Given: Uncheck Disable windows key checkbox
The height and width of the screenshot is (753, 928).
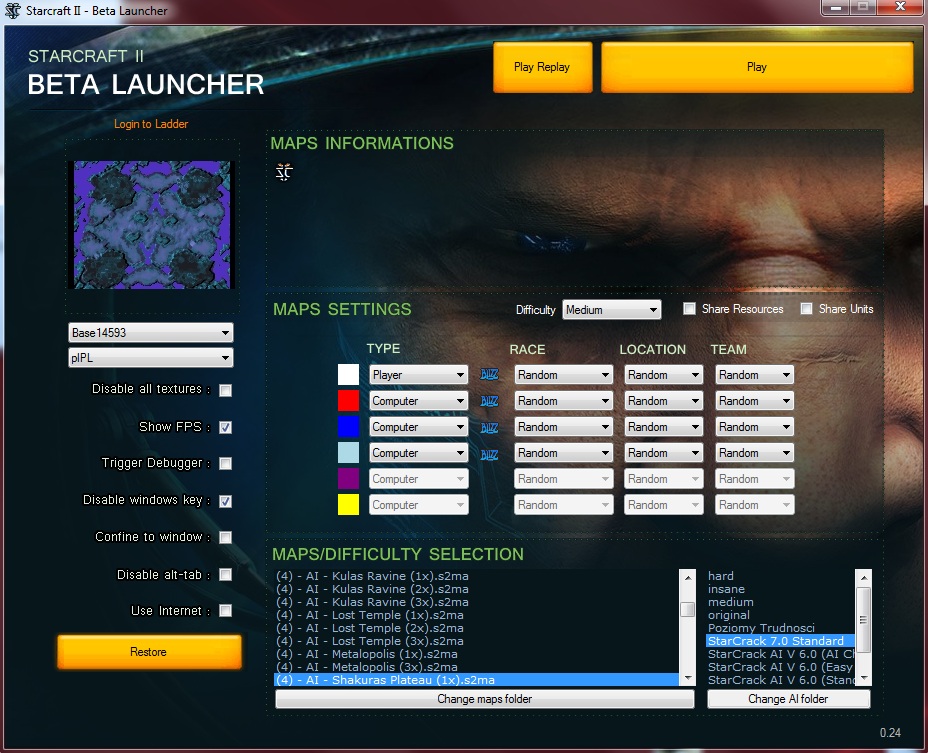Looking at the screenshot, I should click(225, 501).
